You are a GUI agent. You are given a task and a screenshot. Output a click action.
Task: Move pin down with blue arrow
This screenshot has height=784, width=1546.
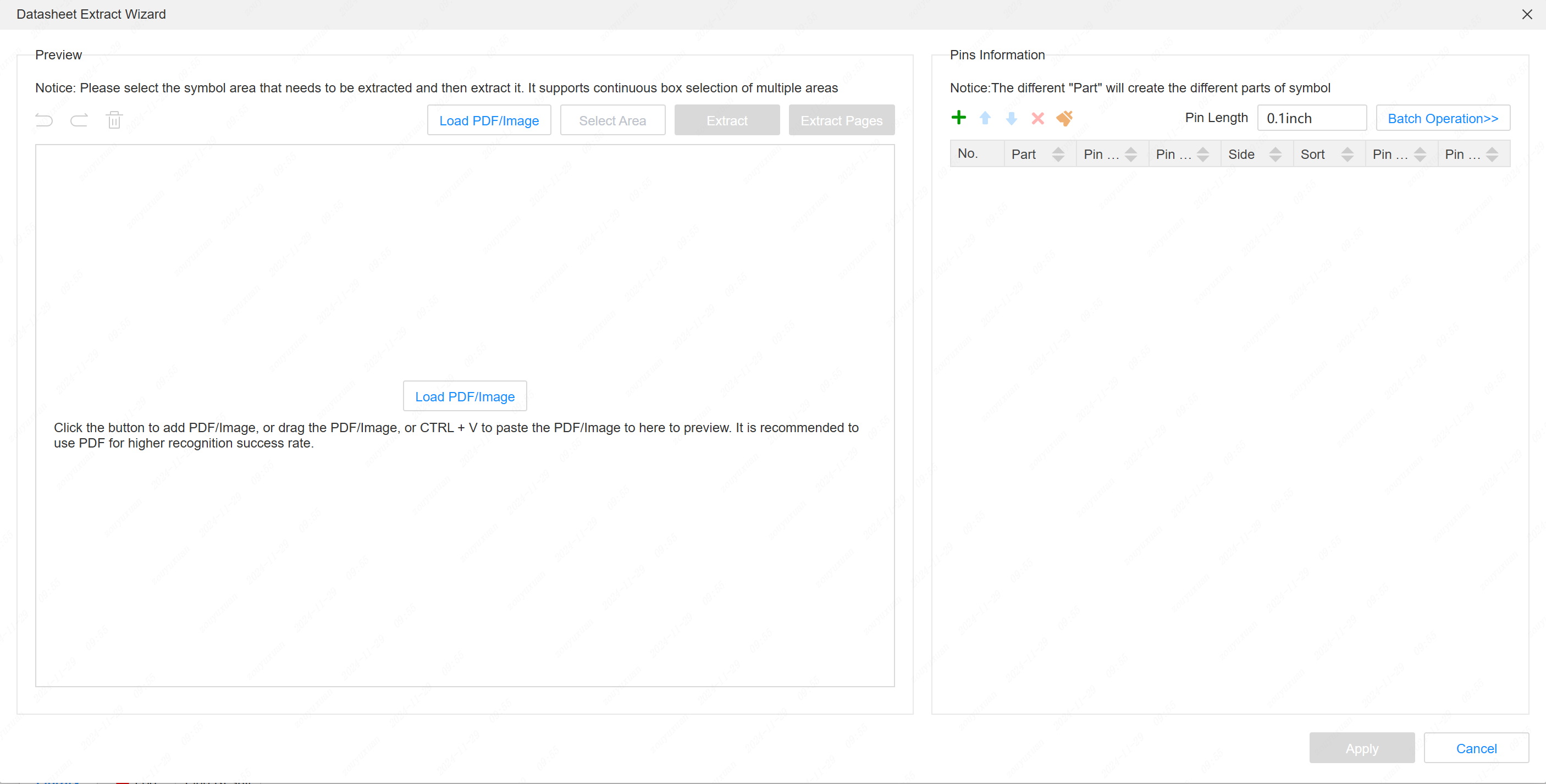[1011, 118]
